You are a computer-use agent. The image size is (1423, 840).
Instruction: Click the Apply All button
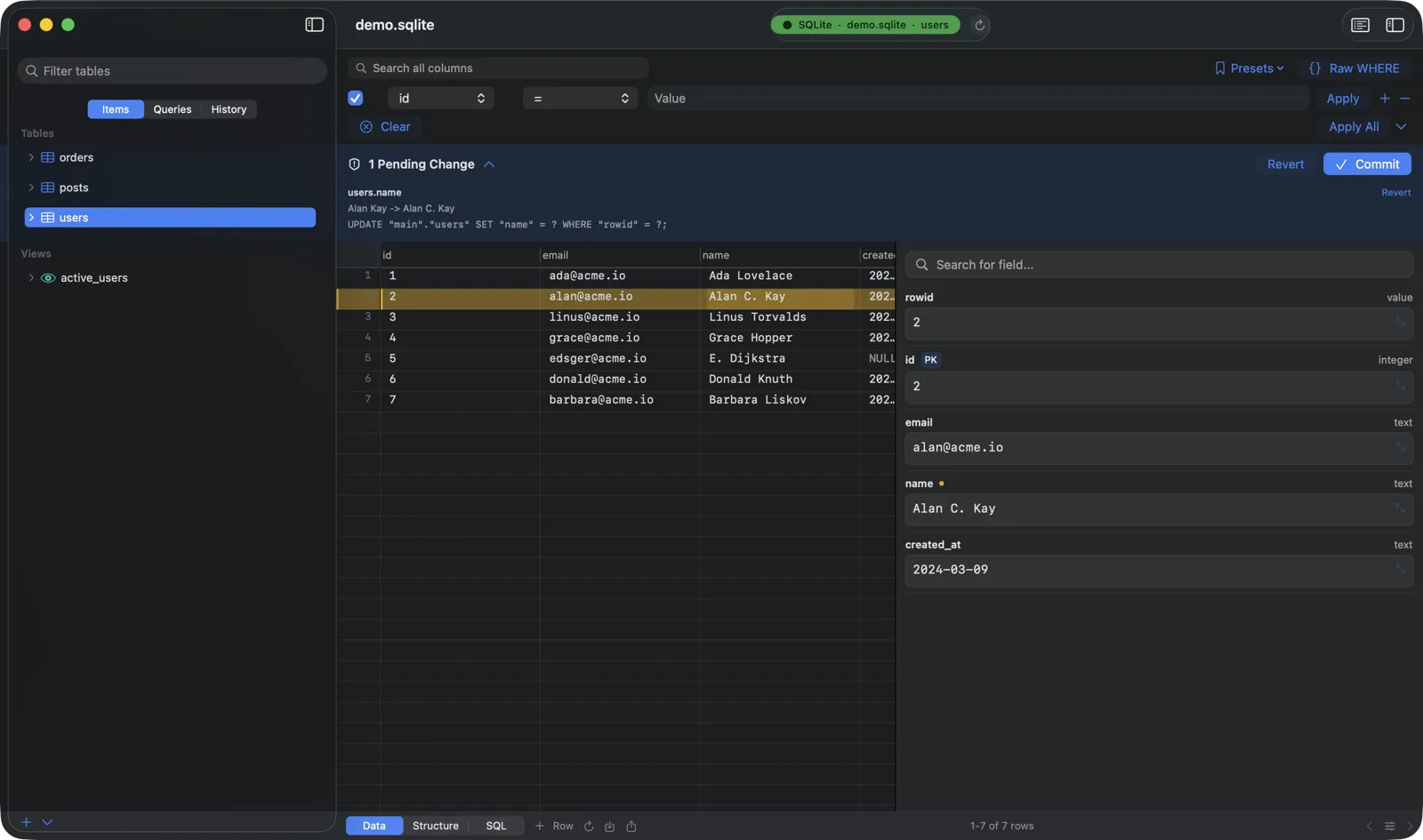(1354, 127)
